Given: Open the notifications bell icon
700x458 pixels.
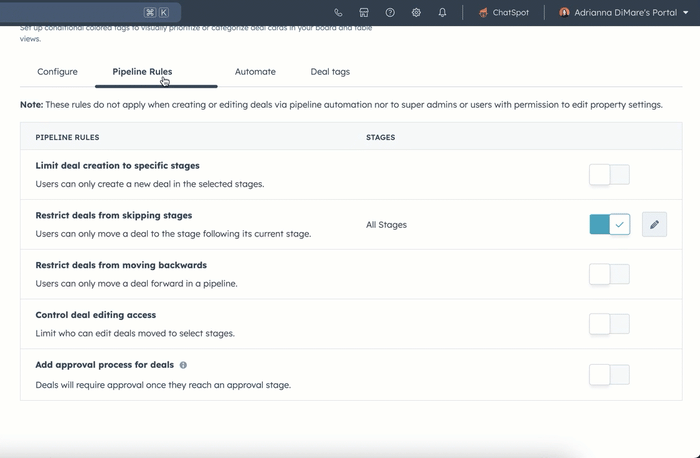Looking at the screenshot, I should [442, 12].
